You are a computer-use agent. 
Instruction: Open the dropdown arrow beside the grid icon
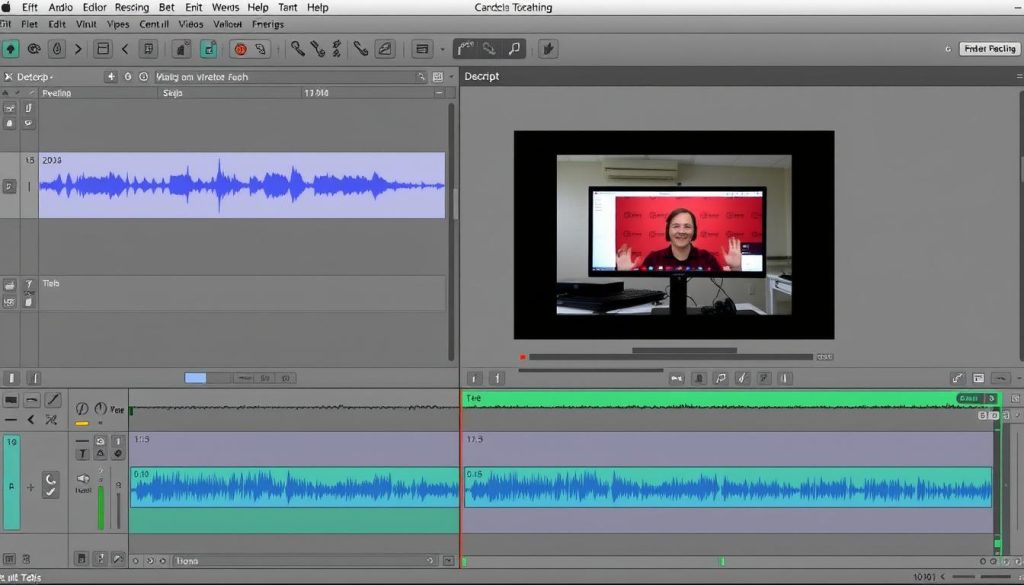coord(441,49)
